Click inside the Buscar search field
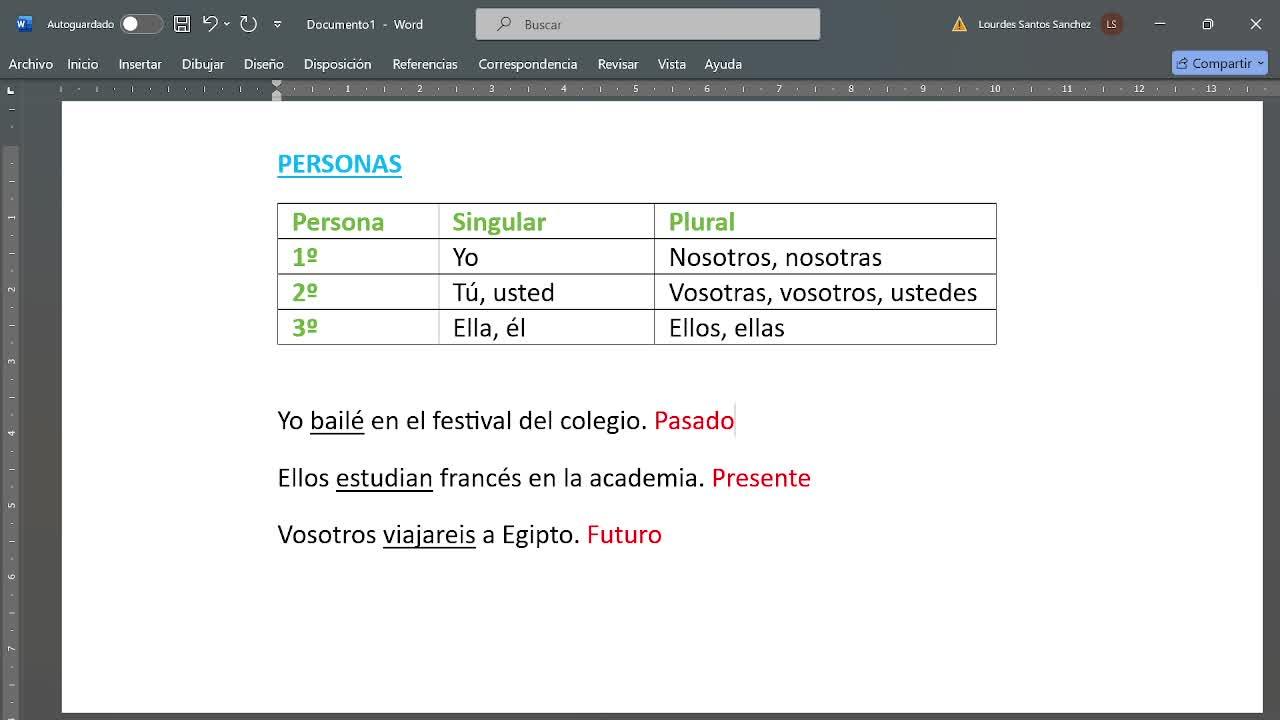The image size is (1280, 720). (648, 24)
